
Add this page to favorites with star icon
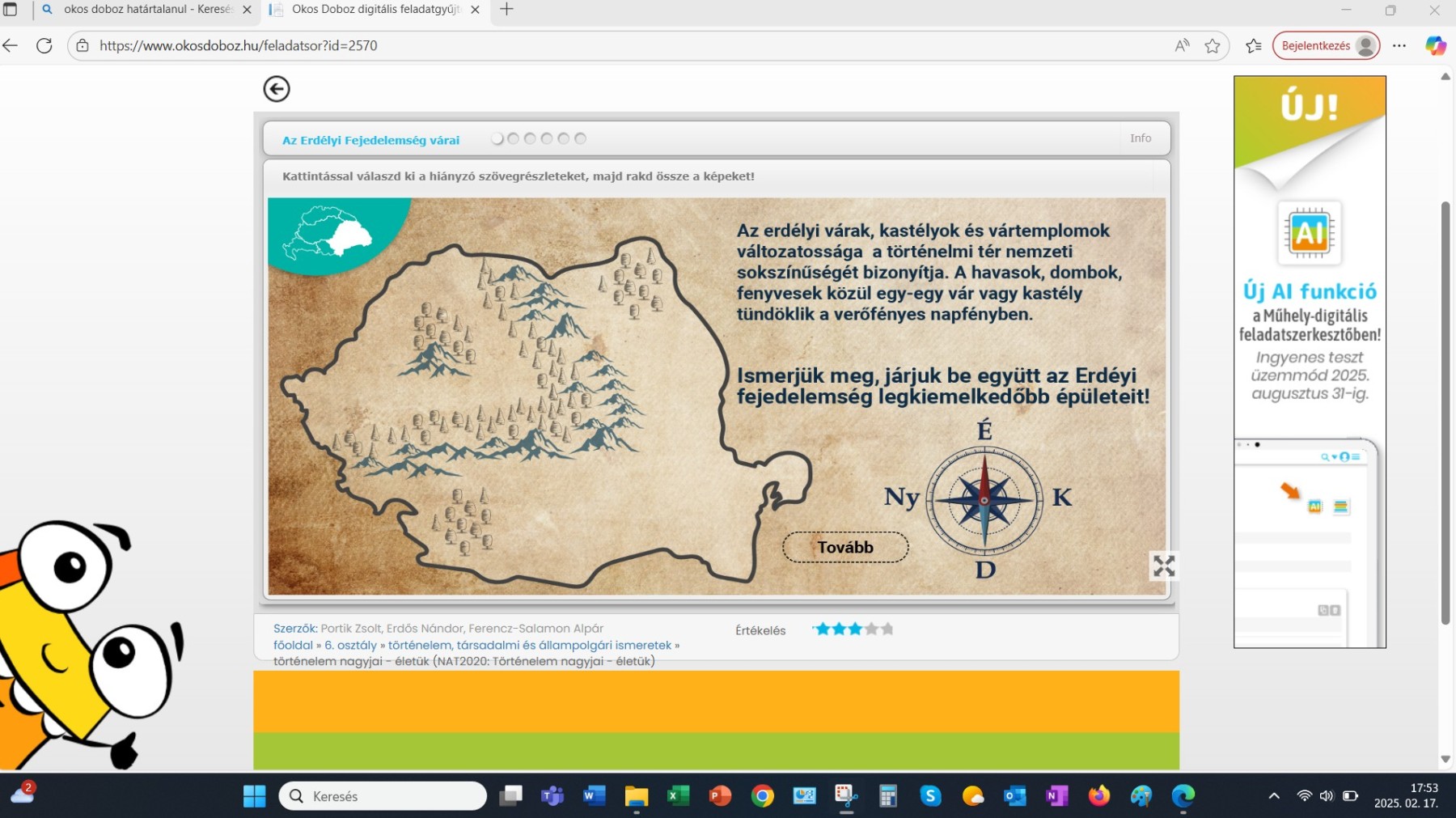tap(1212, 46)
